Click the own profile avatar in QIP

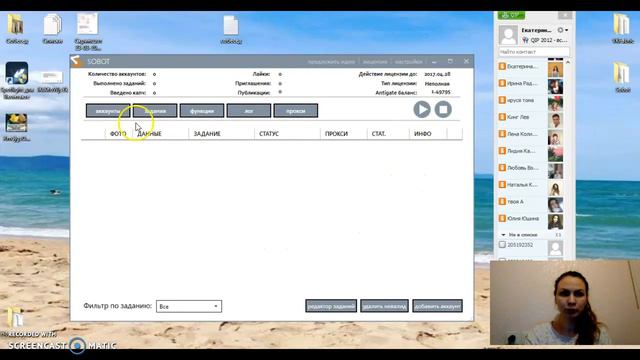(508, 35)
